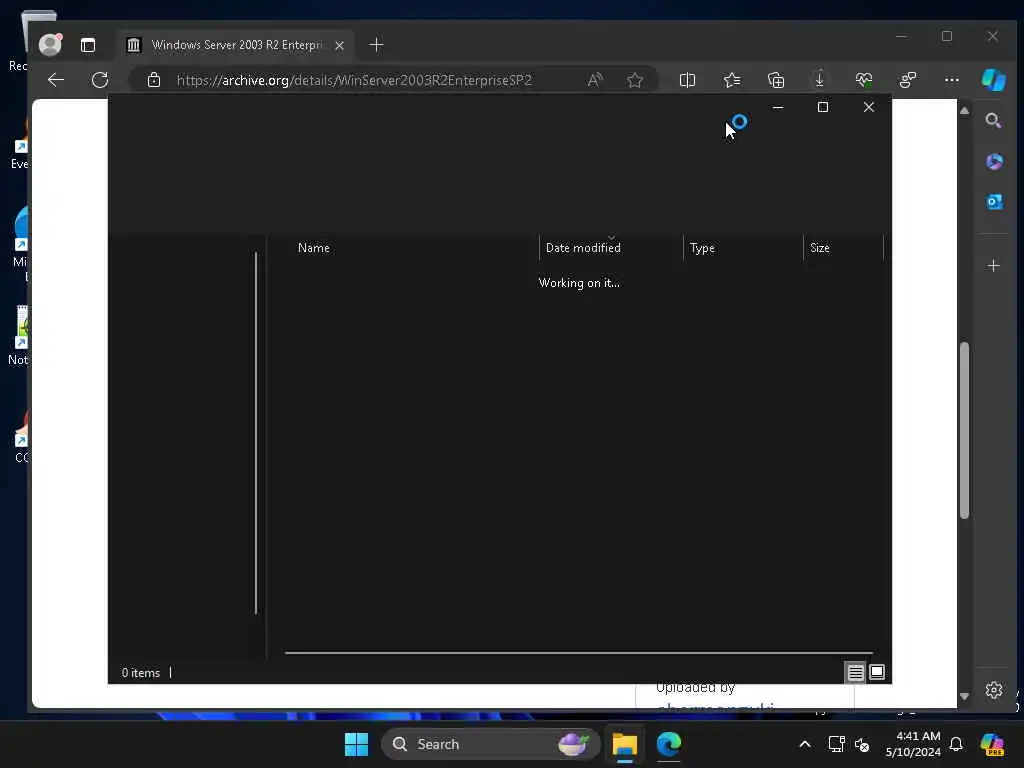The image size is (1024, 768).
Task: Launch Copilot from Edge toolbar
Action: (x=994, y=80)
